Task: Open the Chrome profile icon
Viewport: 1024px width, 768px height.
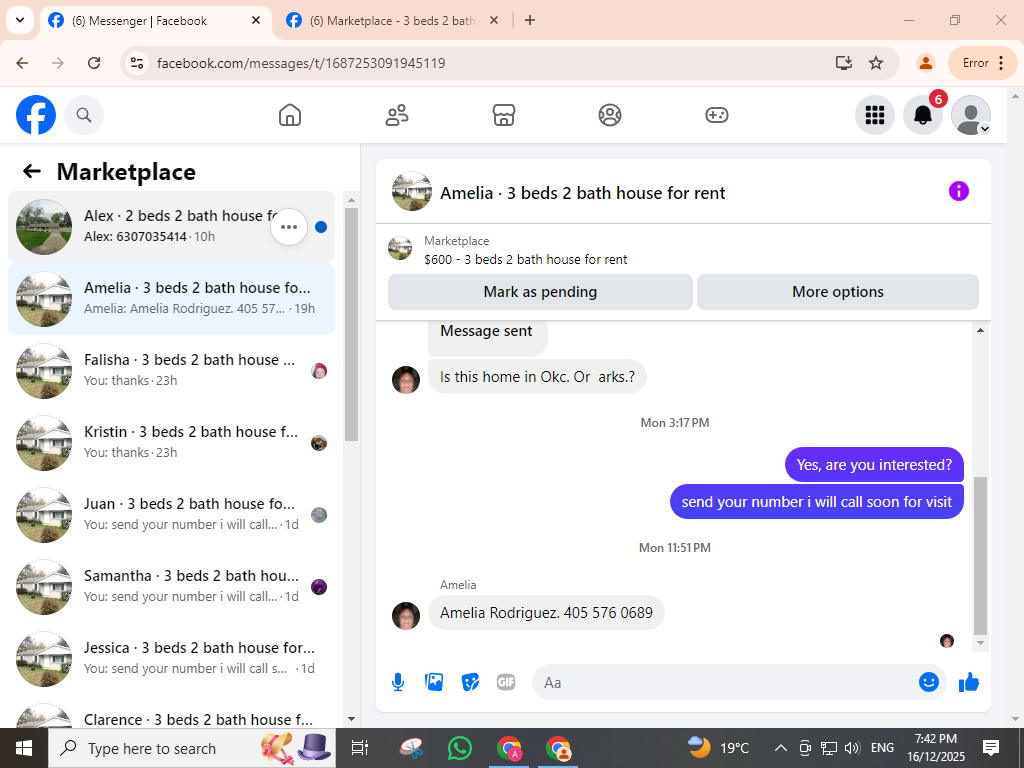Action: pos(925,63)
